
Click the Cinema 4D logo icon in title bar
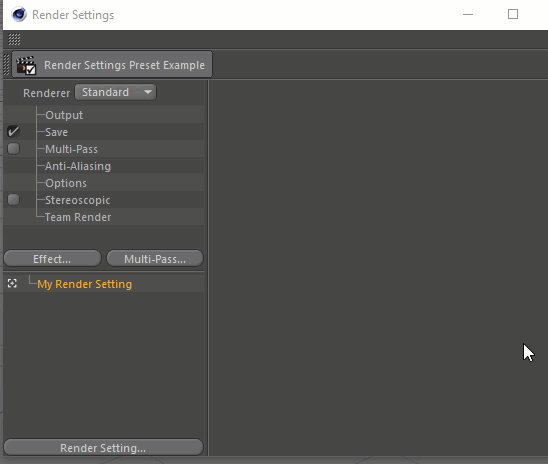(19, 15)
